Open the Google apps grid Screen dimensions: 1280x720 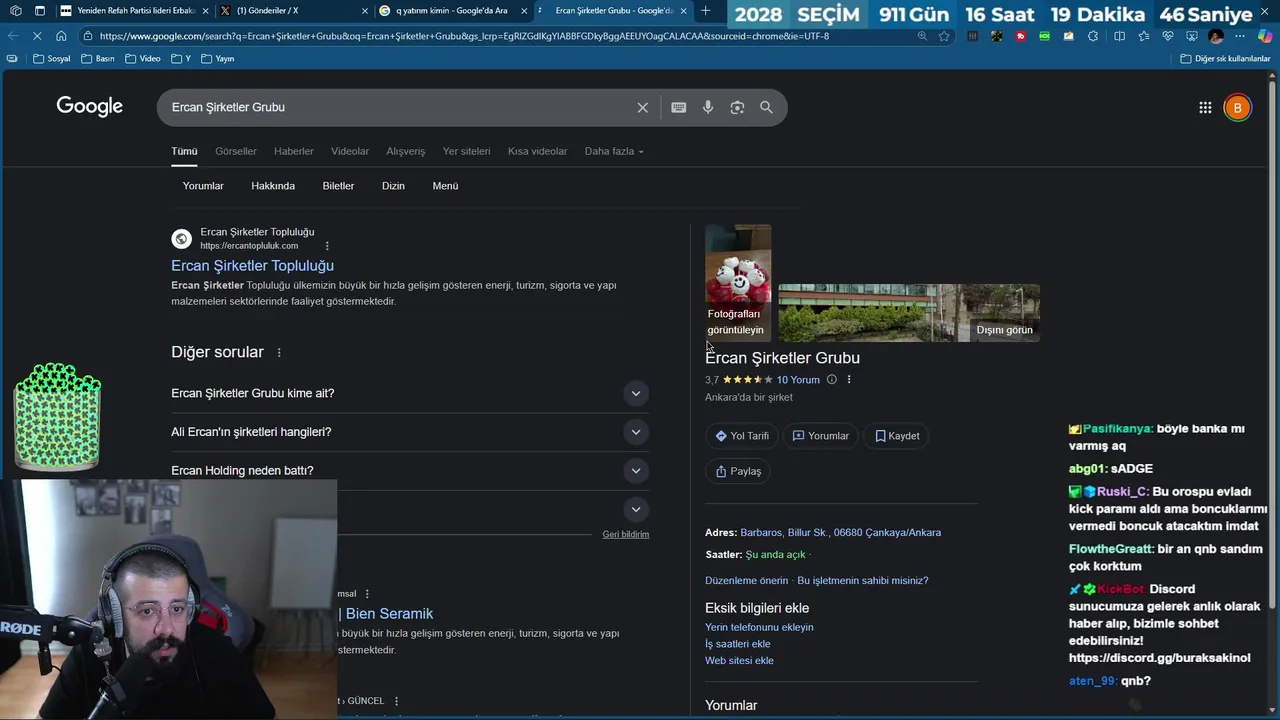tap(1205, 107)
